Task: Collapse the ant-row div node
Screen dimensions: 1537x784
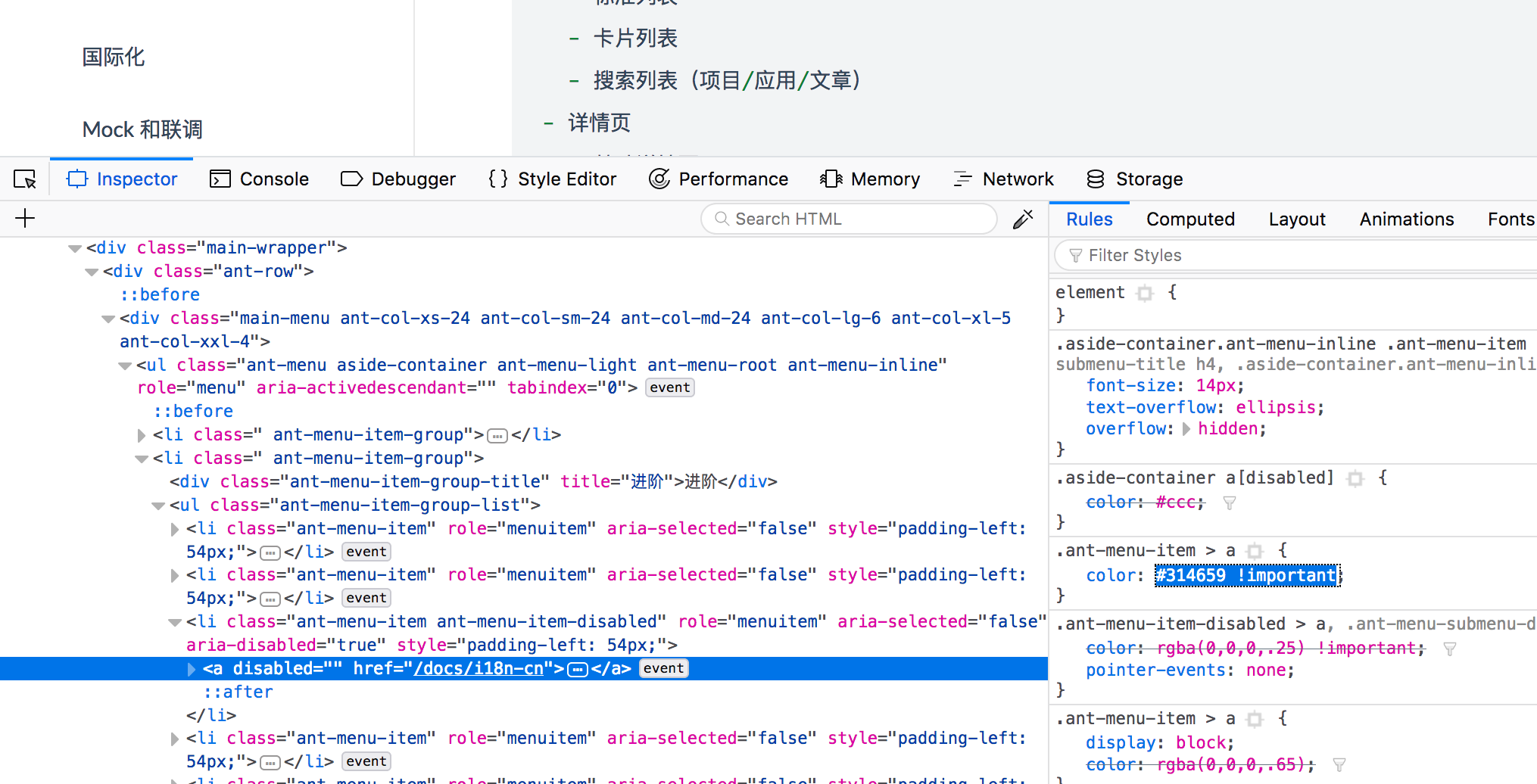Action: point(92,272)
